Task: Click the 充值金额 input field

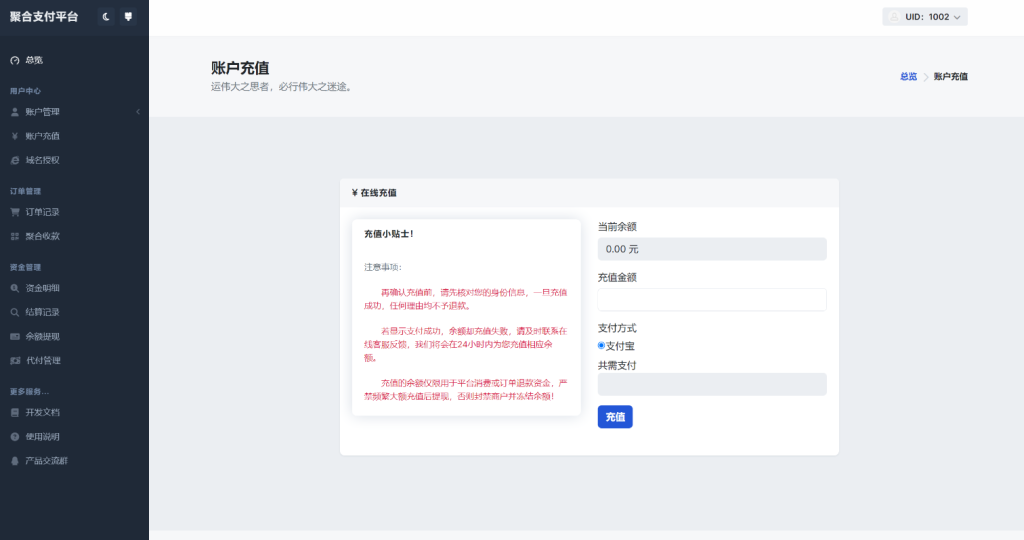Action: [711, 299]
